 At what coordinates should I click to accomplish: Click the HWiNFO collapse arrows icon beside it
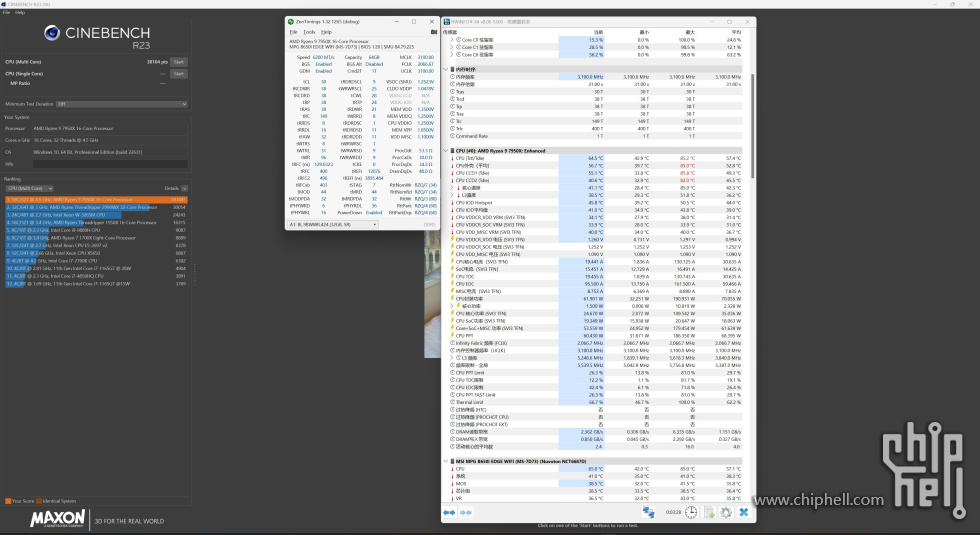(x=466, y=512)
